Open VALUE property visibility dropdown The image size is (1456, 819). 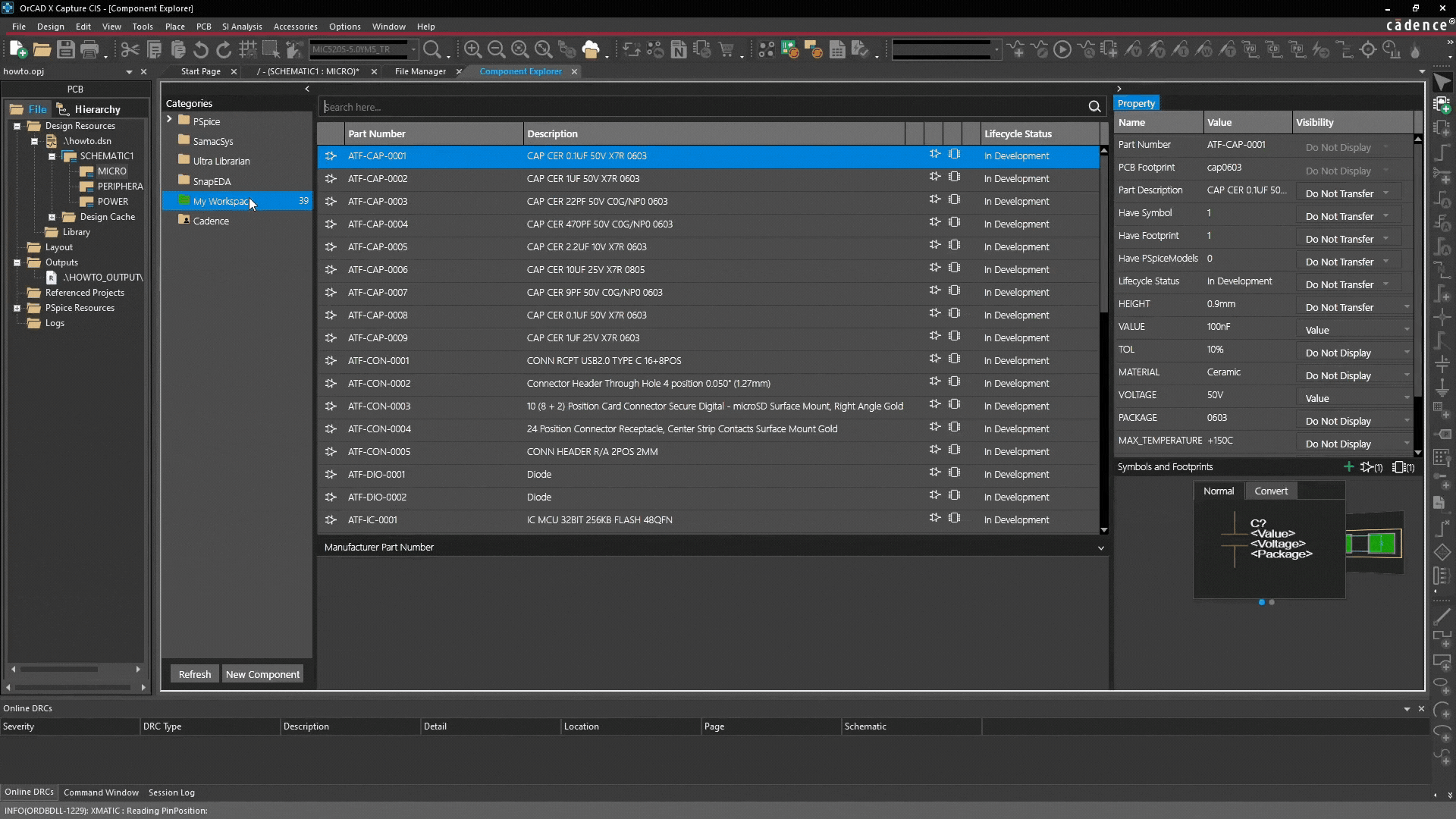pos(1407,330)
